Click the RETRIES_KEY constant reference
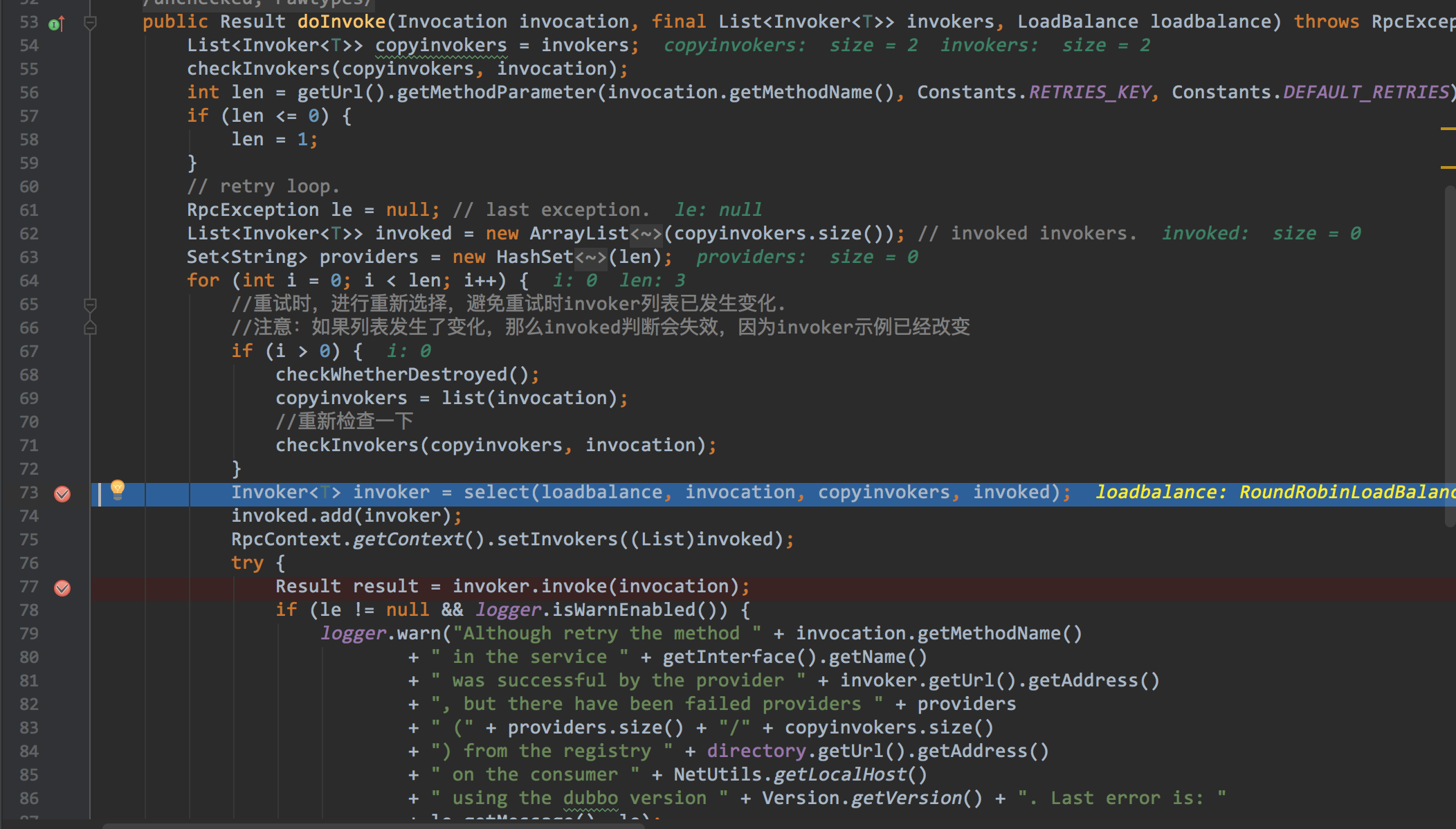The width and height of the screenshot is (1456, 829). [x=1089, y=93]
